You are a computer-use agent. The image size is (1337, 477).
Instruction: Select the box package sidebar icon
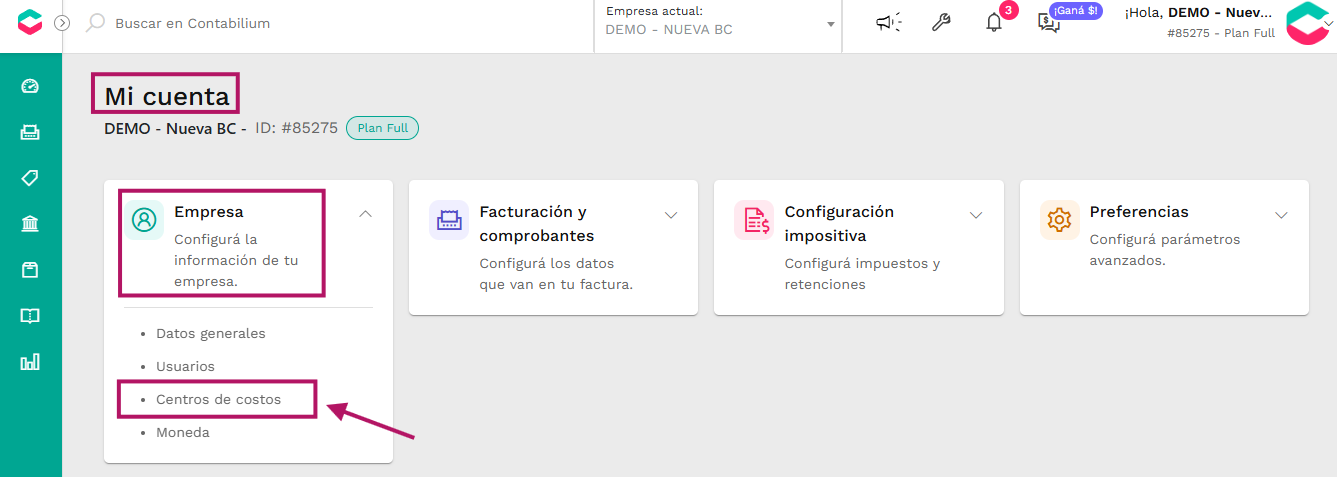(30, 270)
